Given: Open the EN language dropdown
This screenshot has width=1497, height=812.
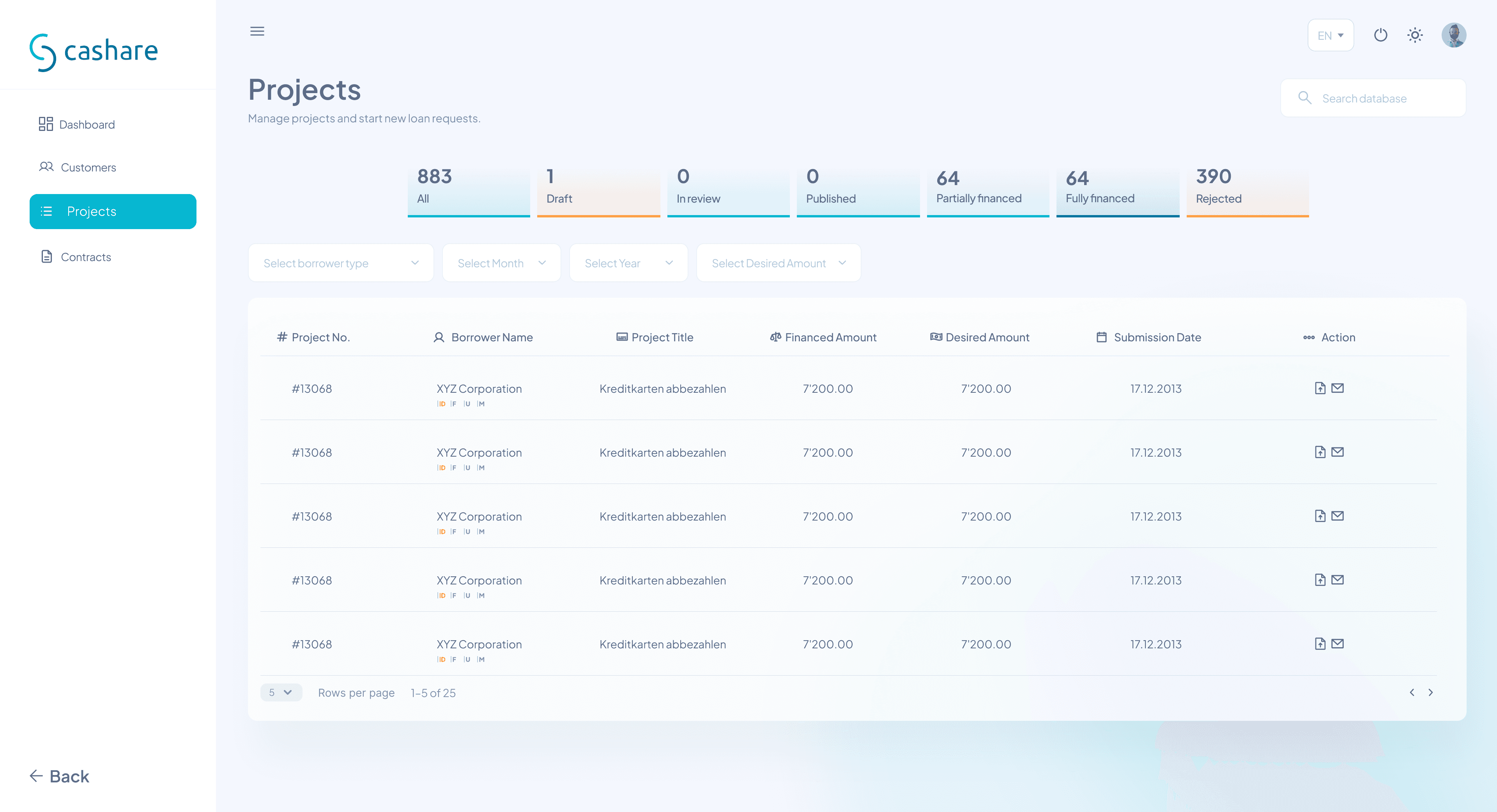Looking at the screenshot, I should coord(1330,35).
